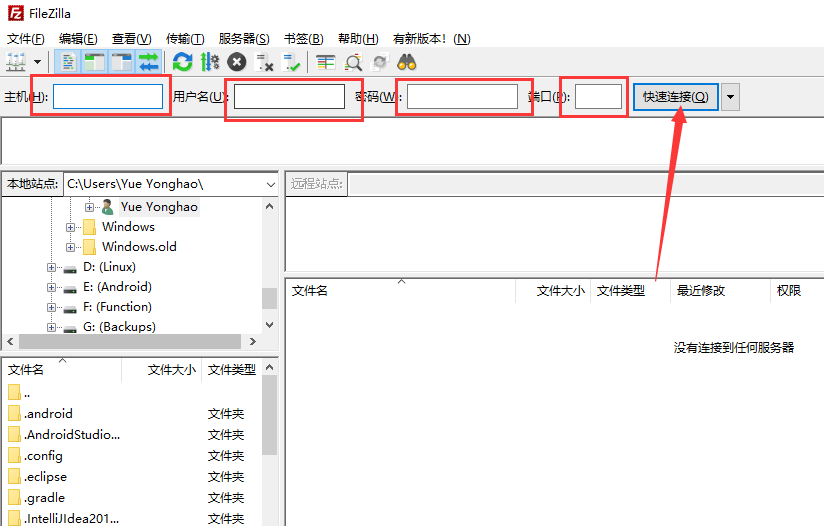This screenshot has height=526, width=824.
Task: Click the FileZilla logo in title bar
Action: click(x=16, y=13)
